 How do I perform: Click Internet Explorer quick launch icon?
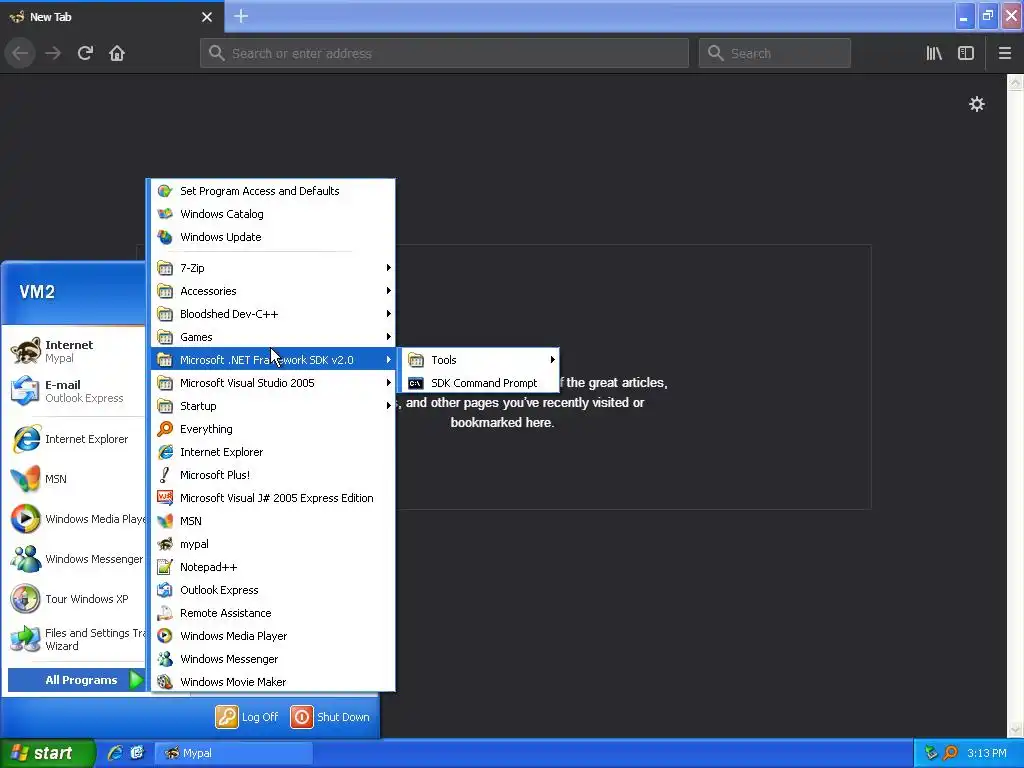click(114, 753)
